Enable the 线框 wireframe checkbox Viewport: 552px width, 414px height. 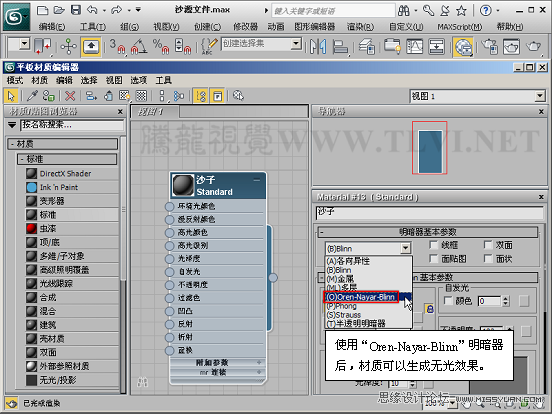(434, 245)
